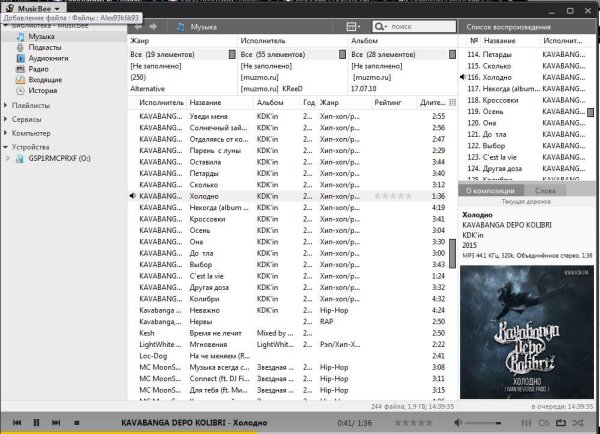
Task: Click the Подкасты microphone icon
Action: coord(20,47)
